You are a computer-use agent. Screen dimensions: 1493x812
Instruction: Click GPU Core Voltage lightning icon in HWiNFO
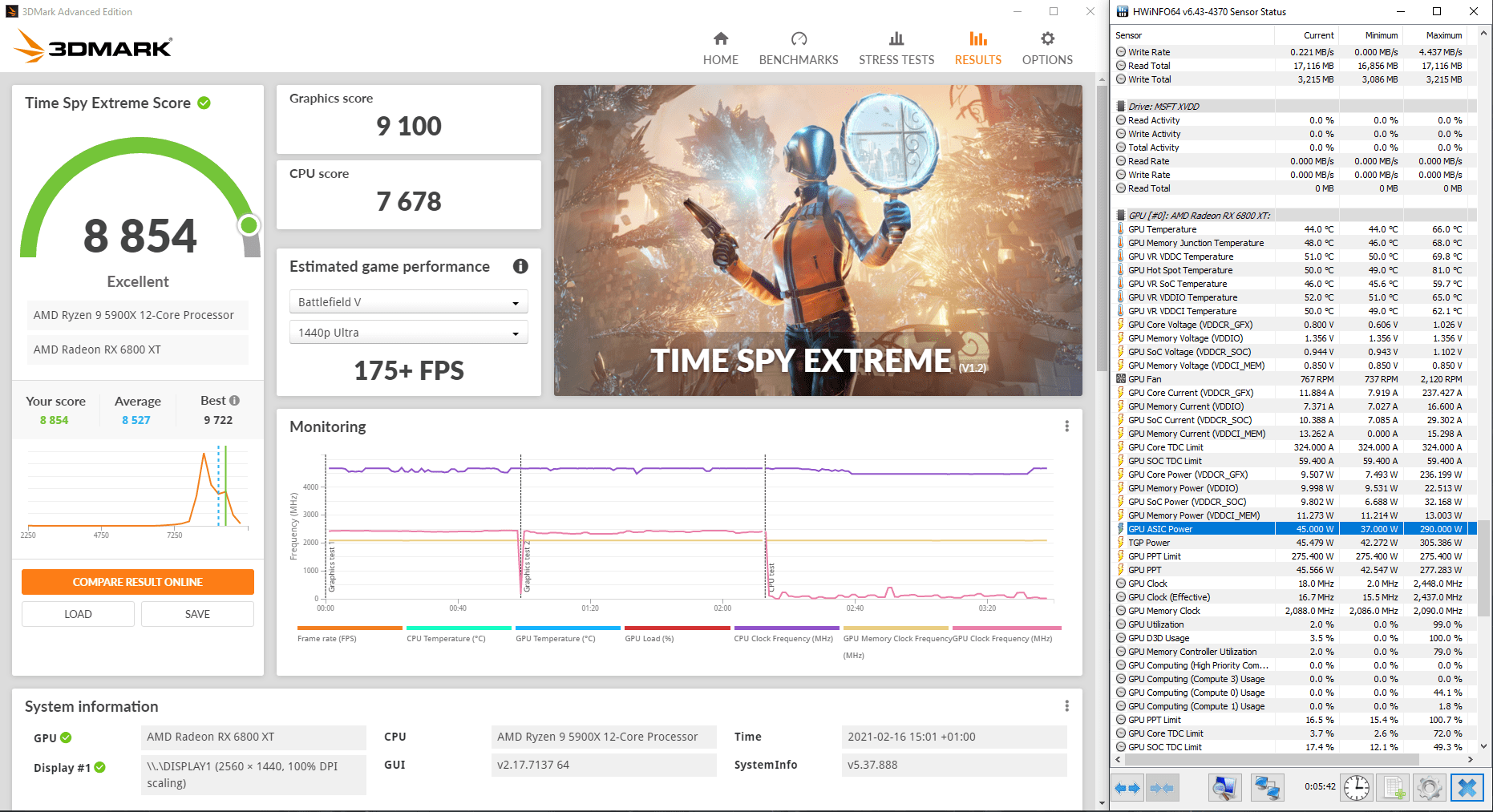1121,325
